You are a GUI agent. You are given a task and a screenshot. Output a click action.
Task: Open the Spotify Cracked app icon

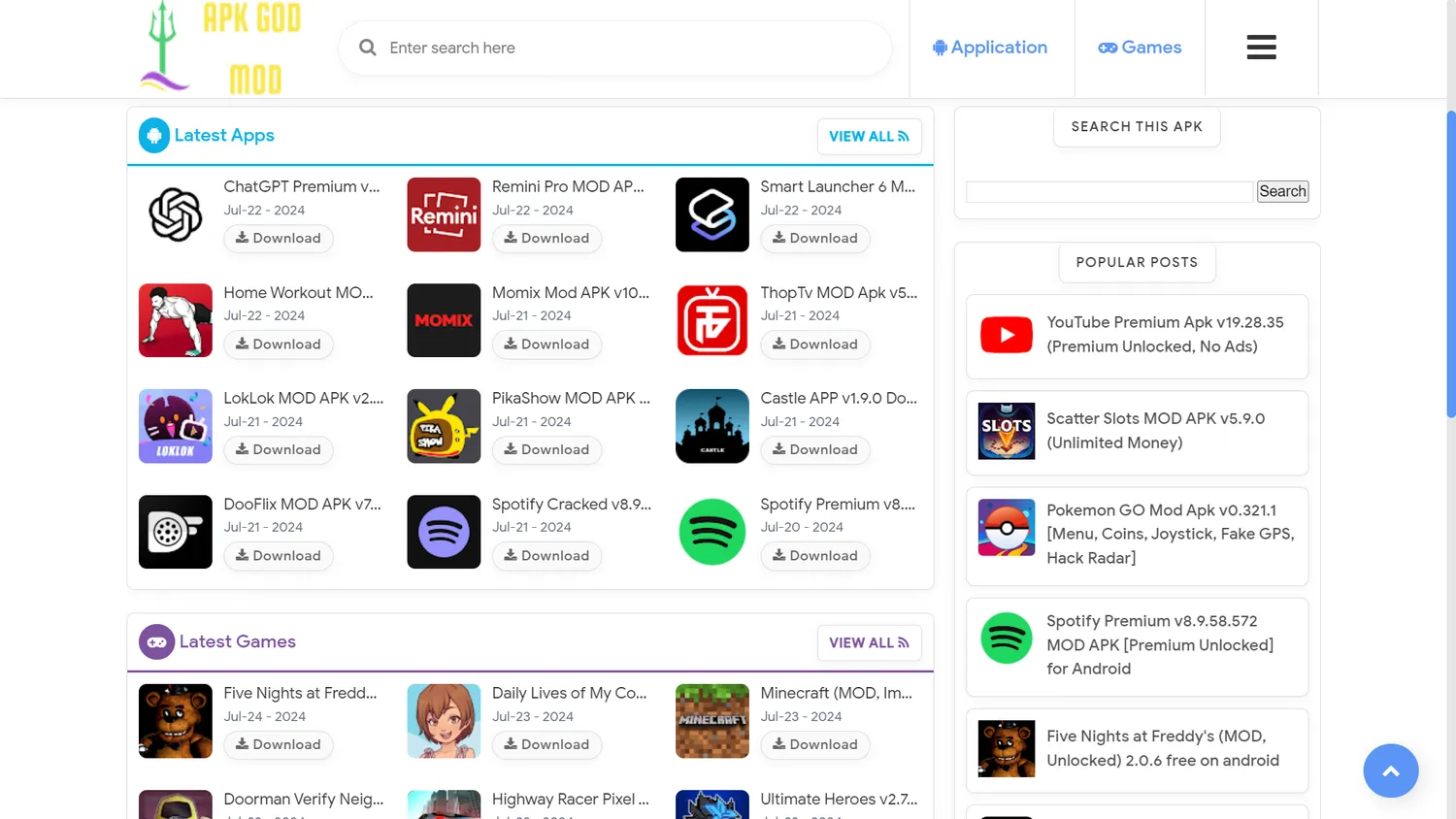coord(444,532)
